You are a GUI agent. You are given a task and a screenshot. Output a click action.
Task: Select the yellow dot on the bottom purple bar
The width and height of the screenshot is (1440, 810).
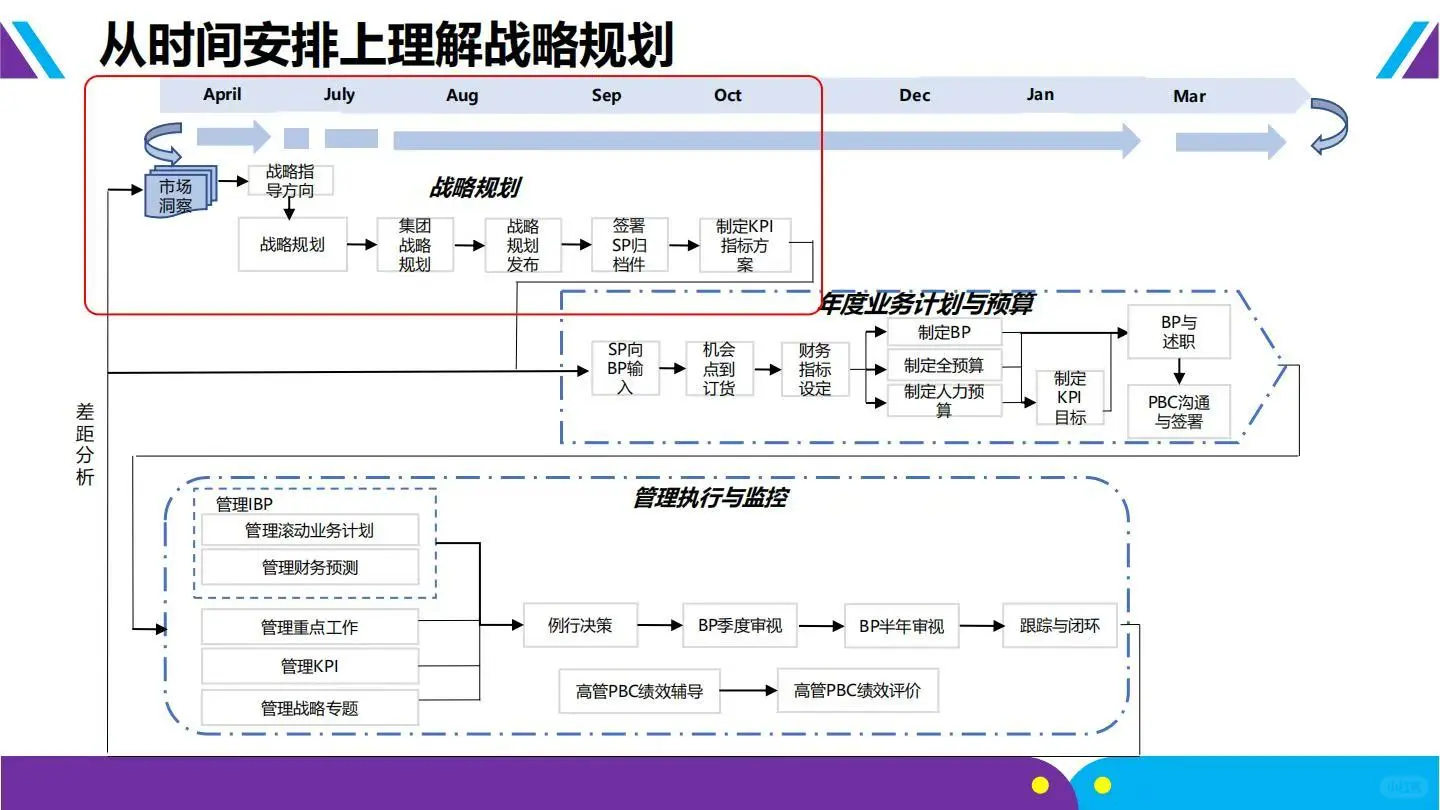(x=1040, y=785)
